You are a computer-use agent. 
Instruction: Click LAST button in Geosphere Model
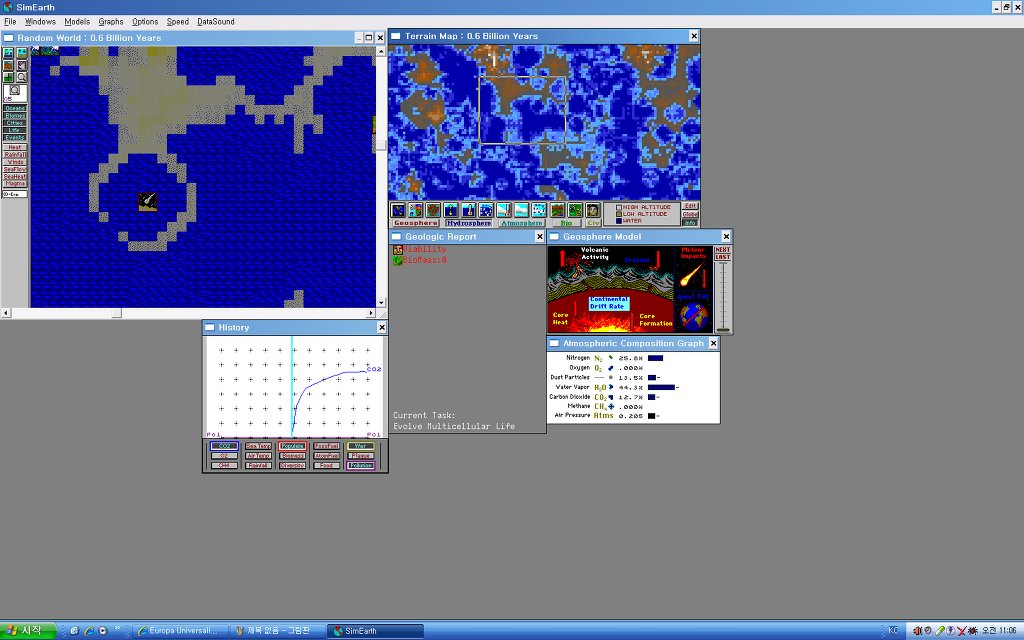click(x=722, y=257)
